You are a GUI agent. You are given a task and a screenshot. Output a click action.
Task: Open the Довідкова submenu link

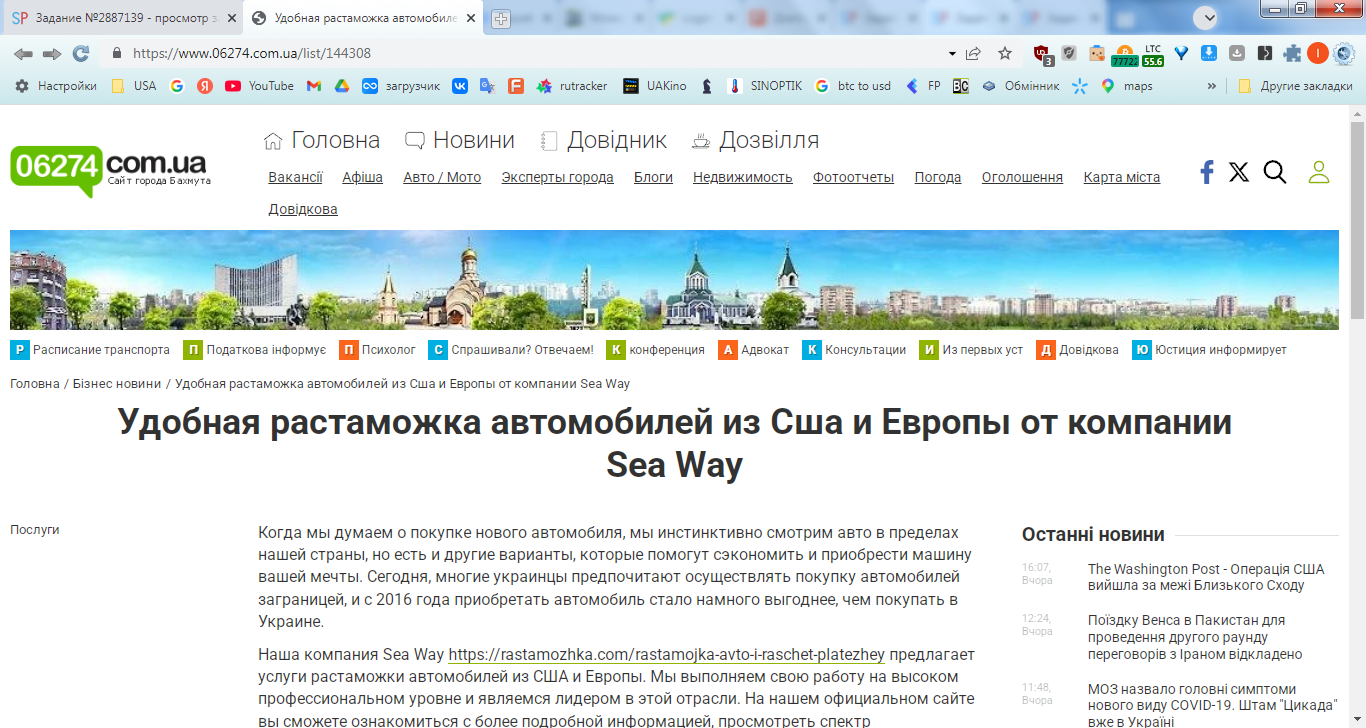303,209
